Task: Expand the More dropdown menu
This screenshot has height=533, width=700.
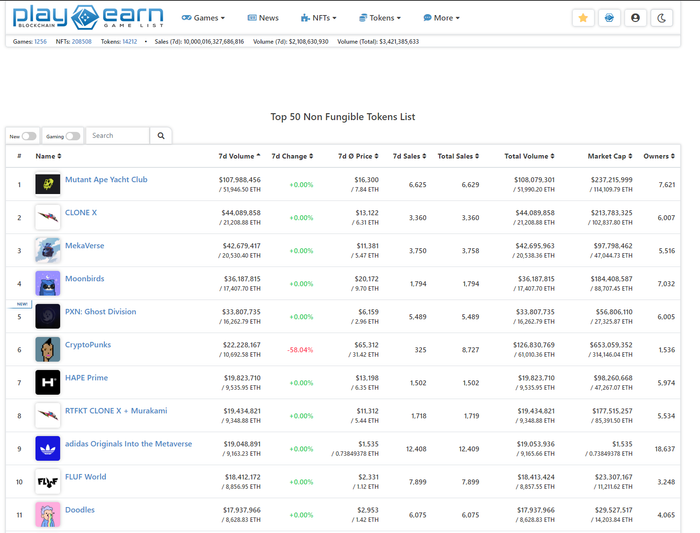Action: 441,18
